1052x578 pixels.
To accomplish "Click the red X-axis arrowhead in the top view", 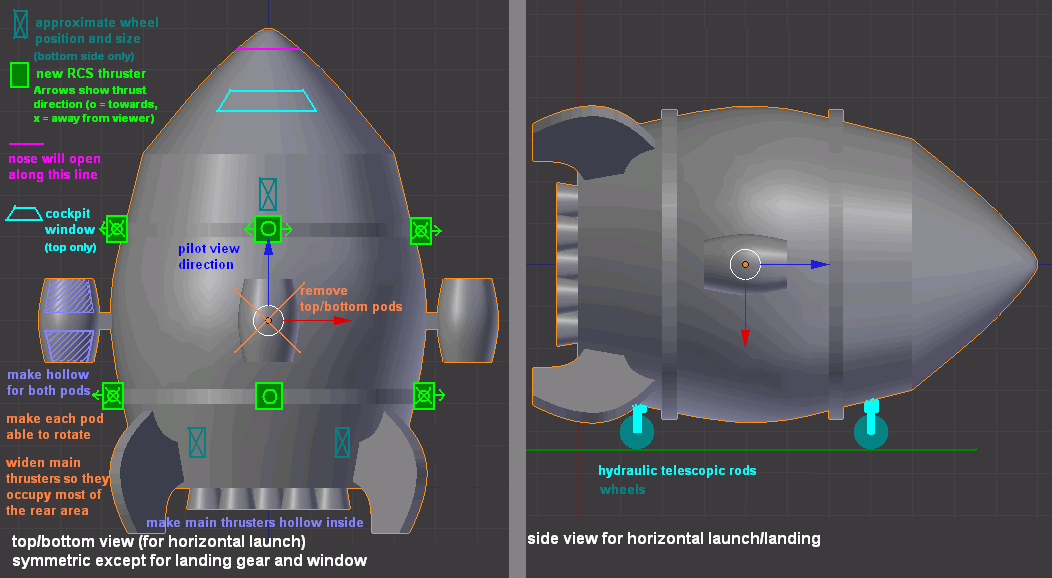I will click(342, 321).
